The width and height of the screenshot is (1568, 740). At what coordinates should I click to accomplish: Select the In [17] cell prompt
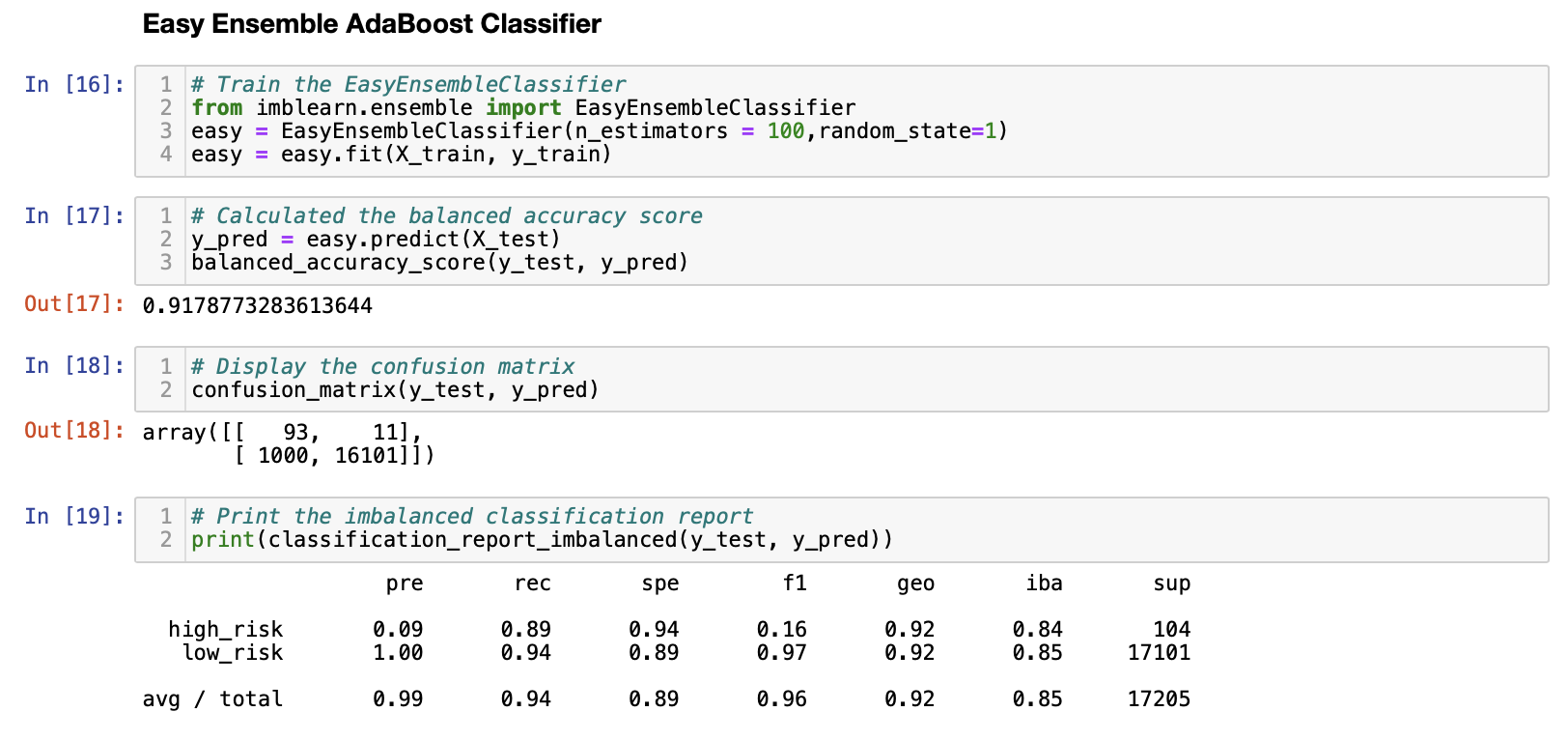click(x=74, y=215)
